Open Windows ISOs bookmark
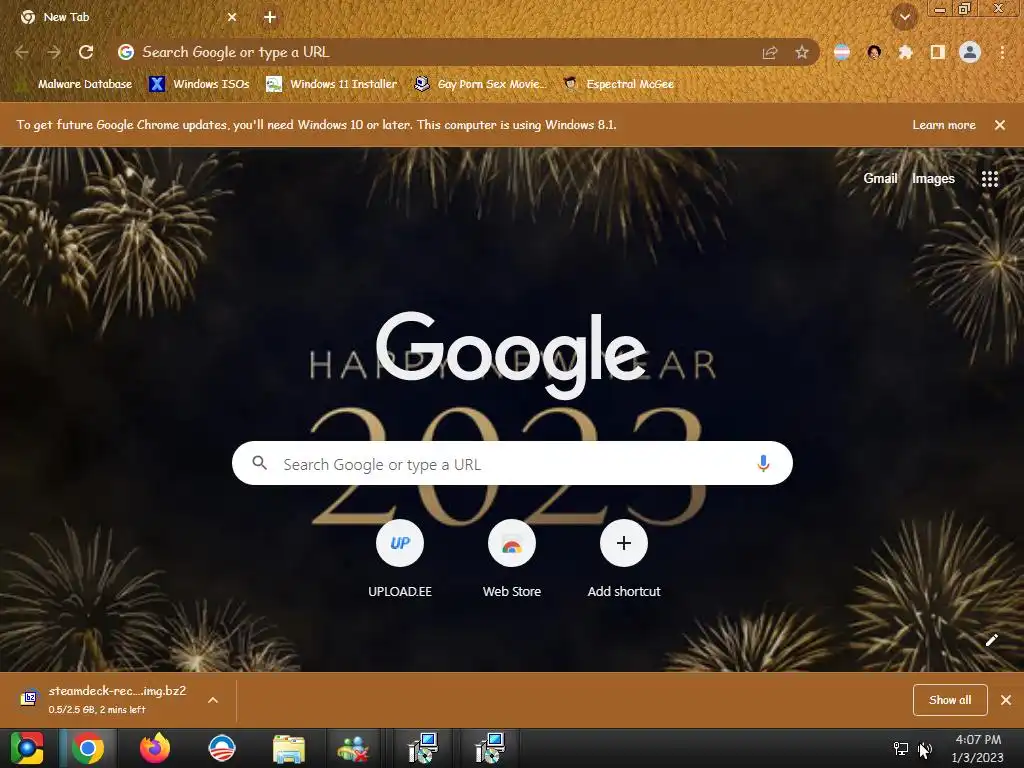This screenshot has height=768, width=1024. pyautogui.click(x=199, y=84)
